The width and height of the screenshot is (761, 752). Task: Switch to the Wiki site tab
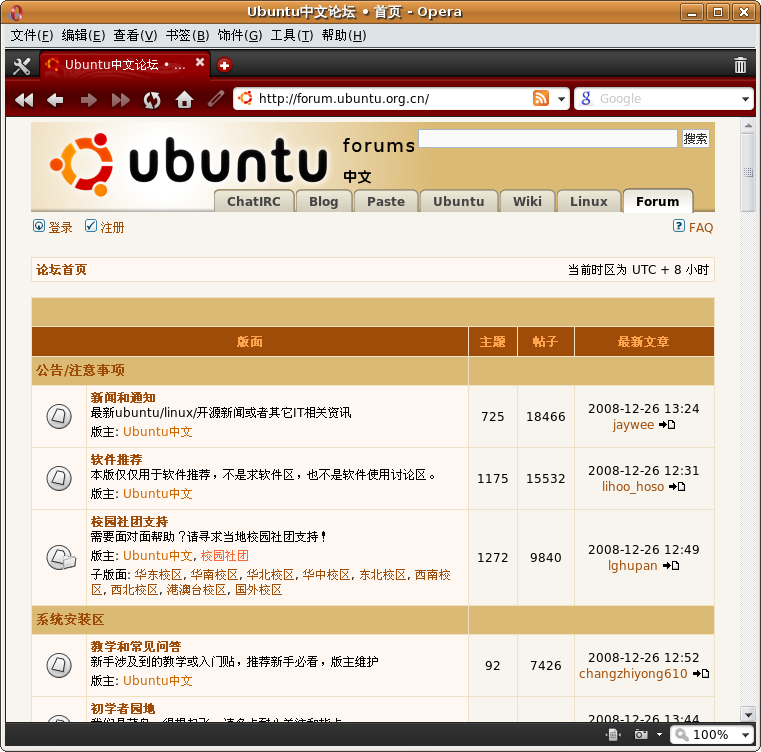(528, 201)
